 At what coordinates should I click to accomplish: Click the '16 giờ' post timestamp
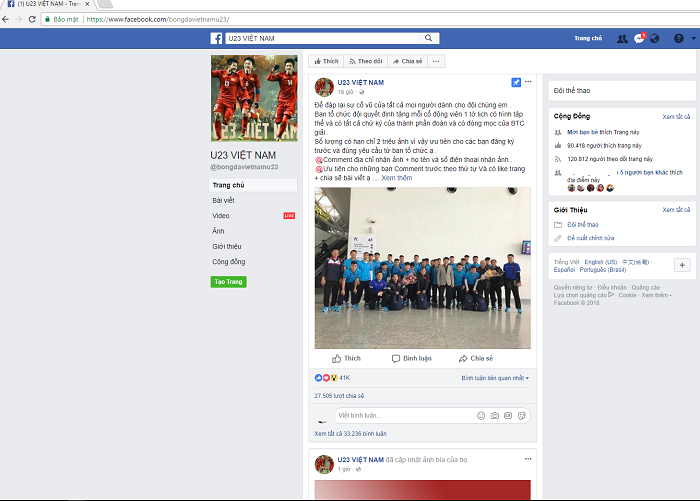346,92
